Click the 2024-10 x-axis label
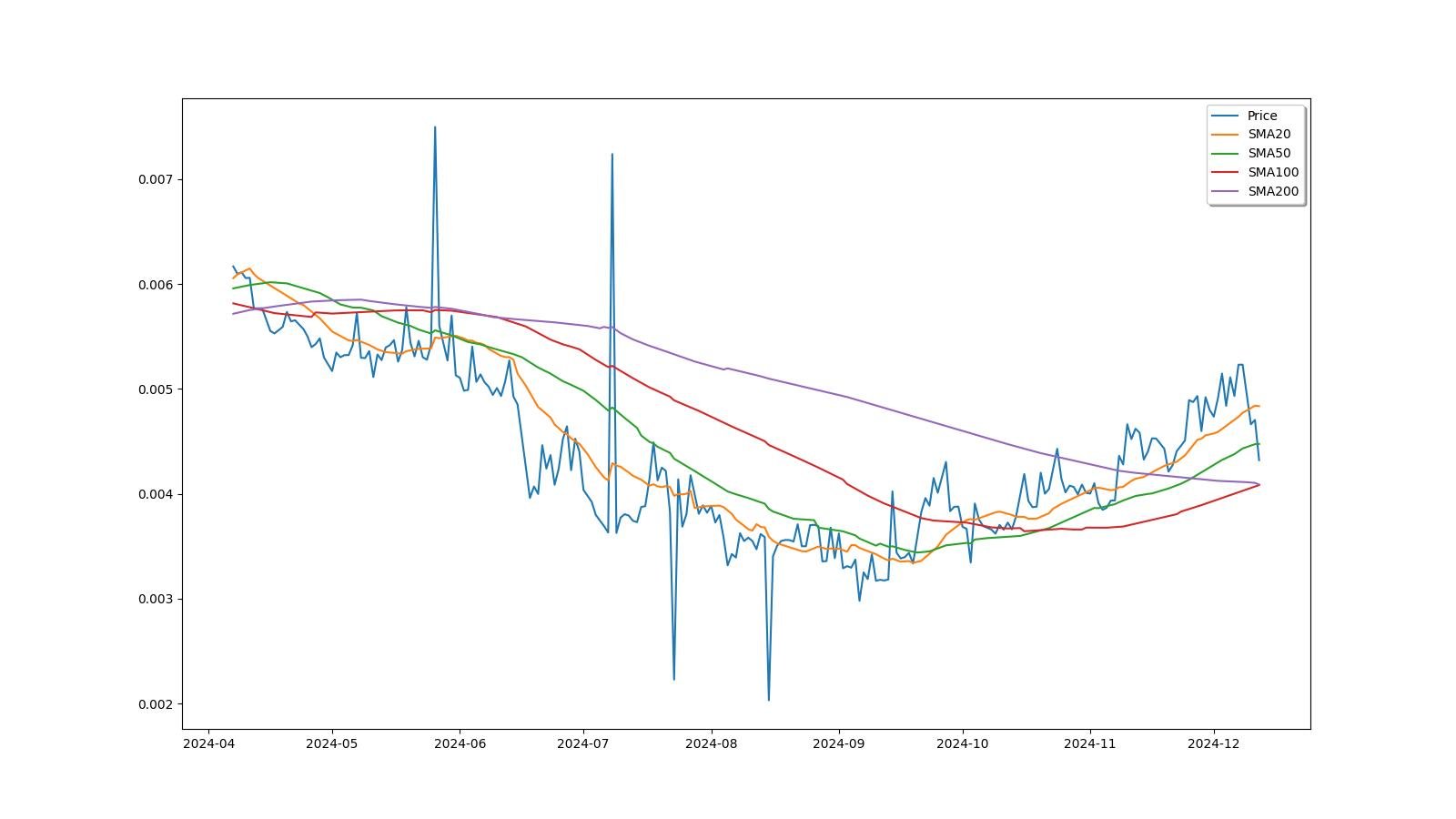This screenshot has height=819, width=1456. pos(962,743)
